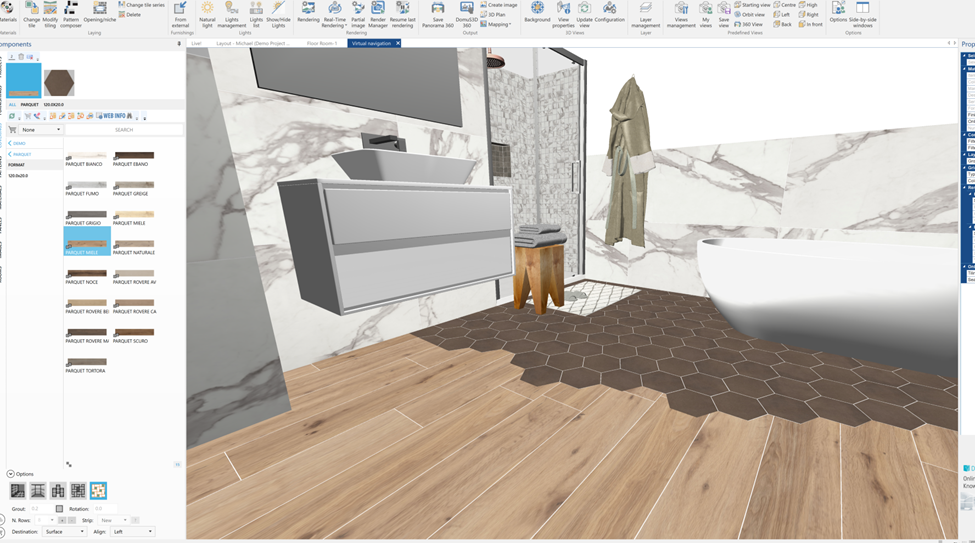Open the cart list None dropdown

[x=41, y=129]
